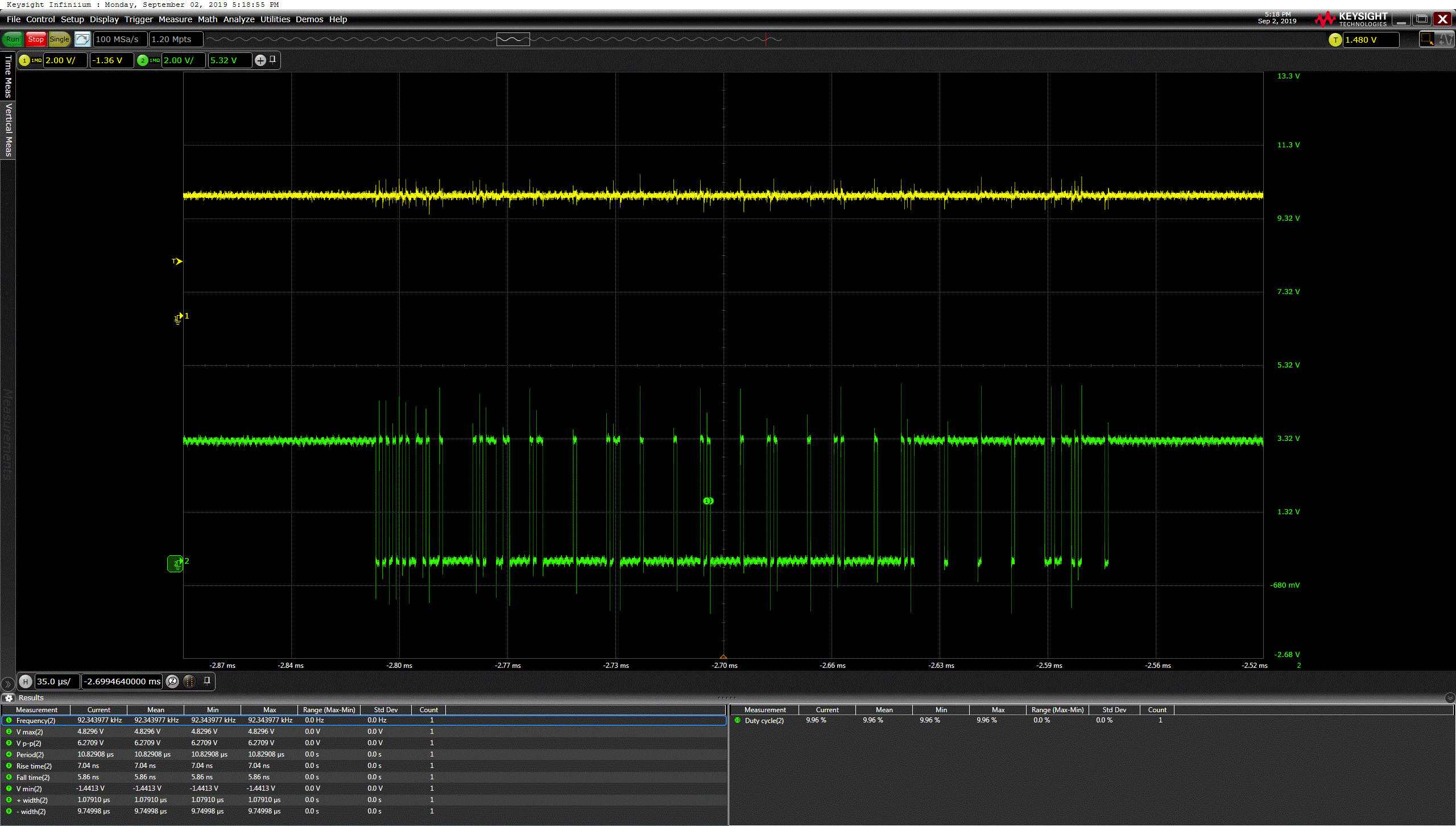This screenshot has width=1456, height=826.
Task: Click the H horizontal settings button
Action: (x=26, y=682)
